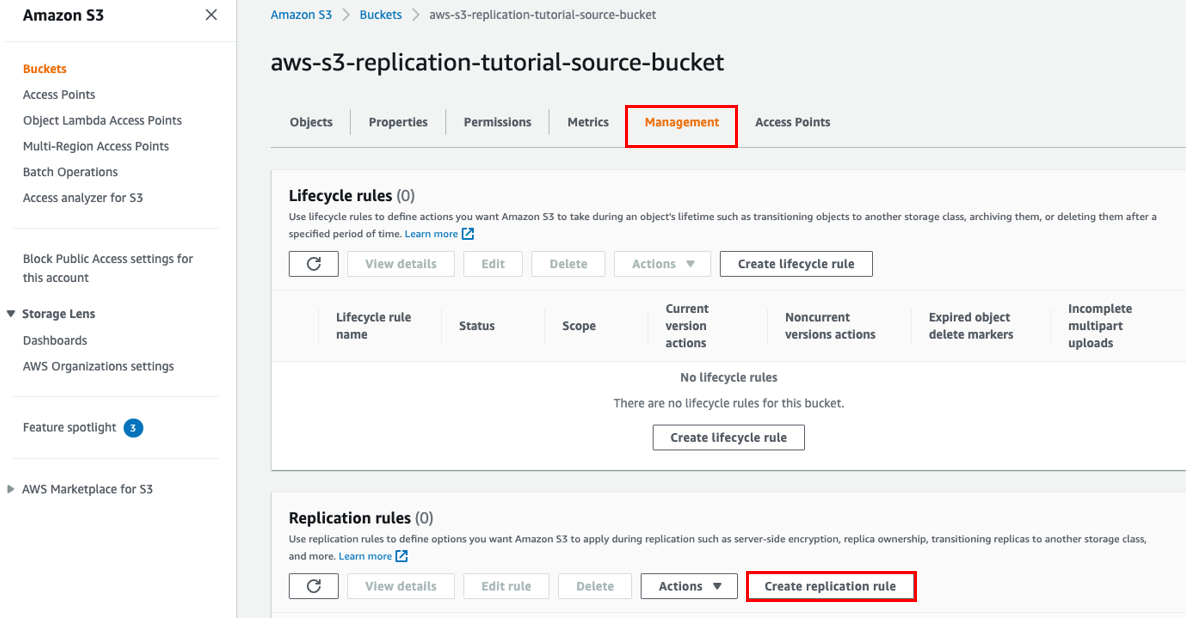Click the Edit rule button

pos(506,586)
